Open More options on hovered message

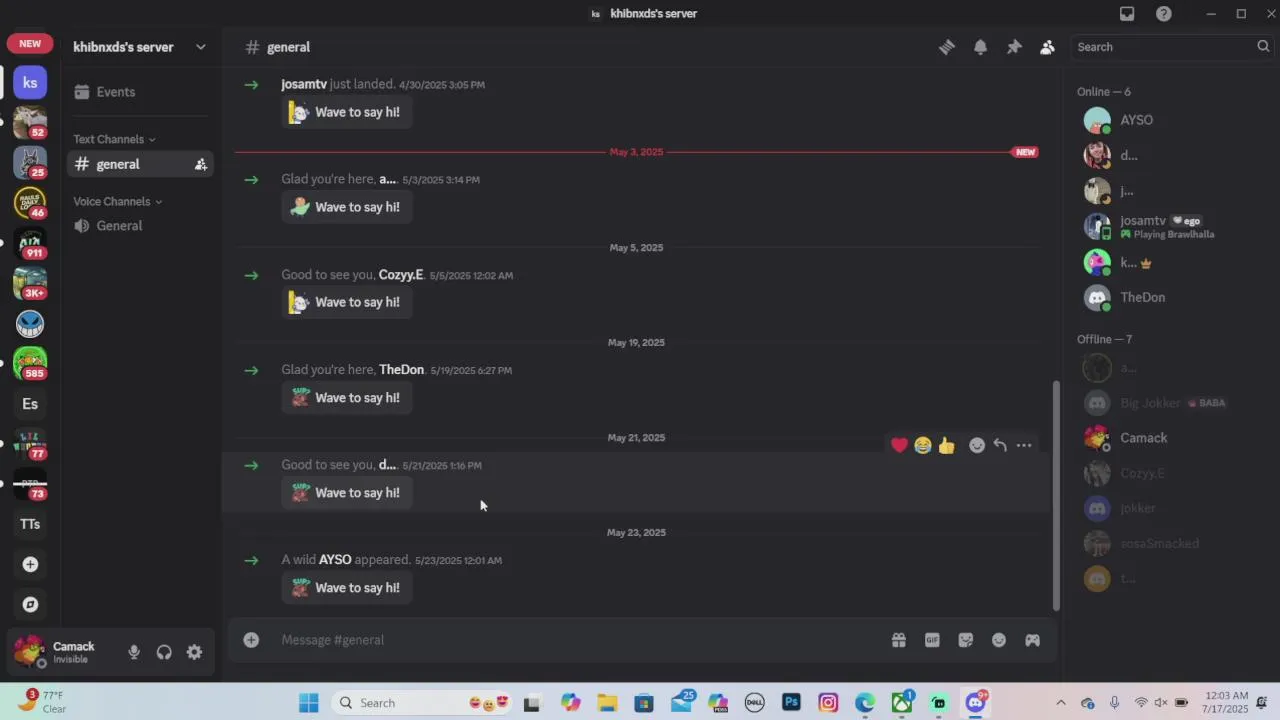(x=1024, y=445)
